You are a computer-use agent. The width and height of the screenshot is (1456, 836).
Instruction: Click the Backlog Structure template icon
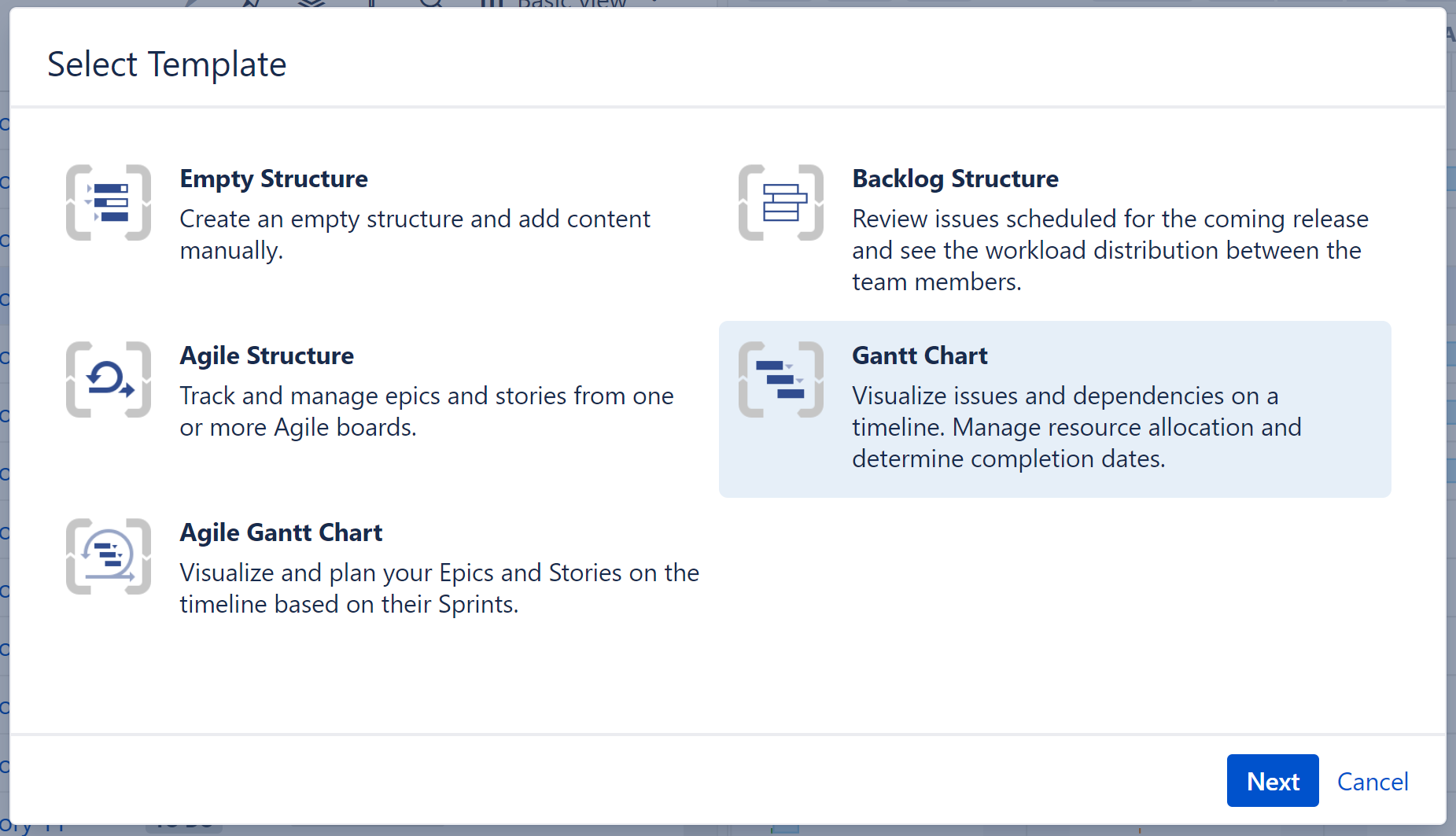click(x=780, y=203)
